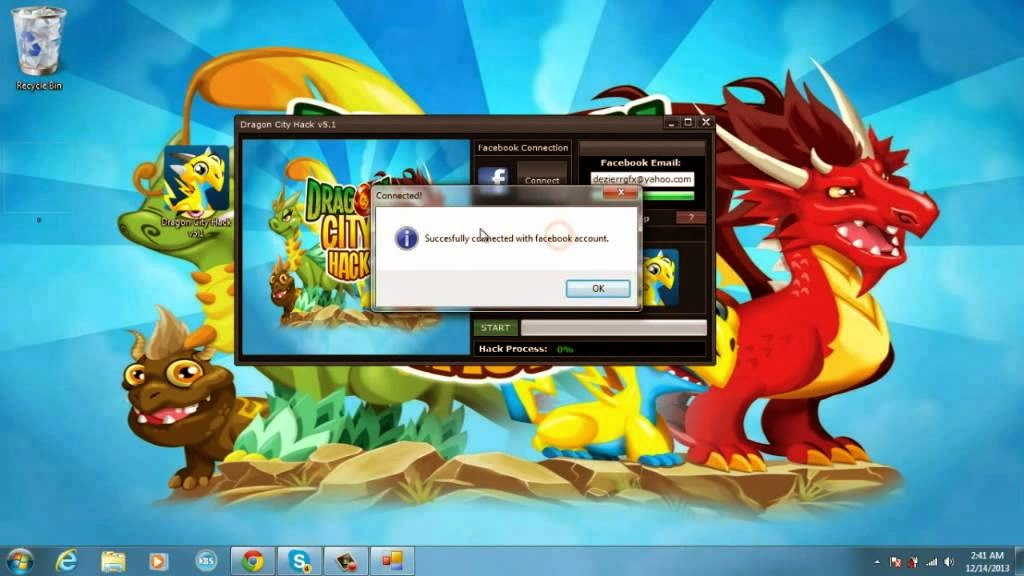This screenshot has width=1024, height=576.
Task: Click the red "?" help icon
Action: pyautogui.click(x=689, y=215)
